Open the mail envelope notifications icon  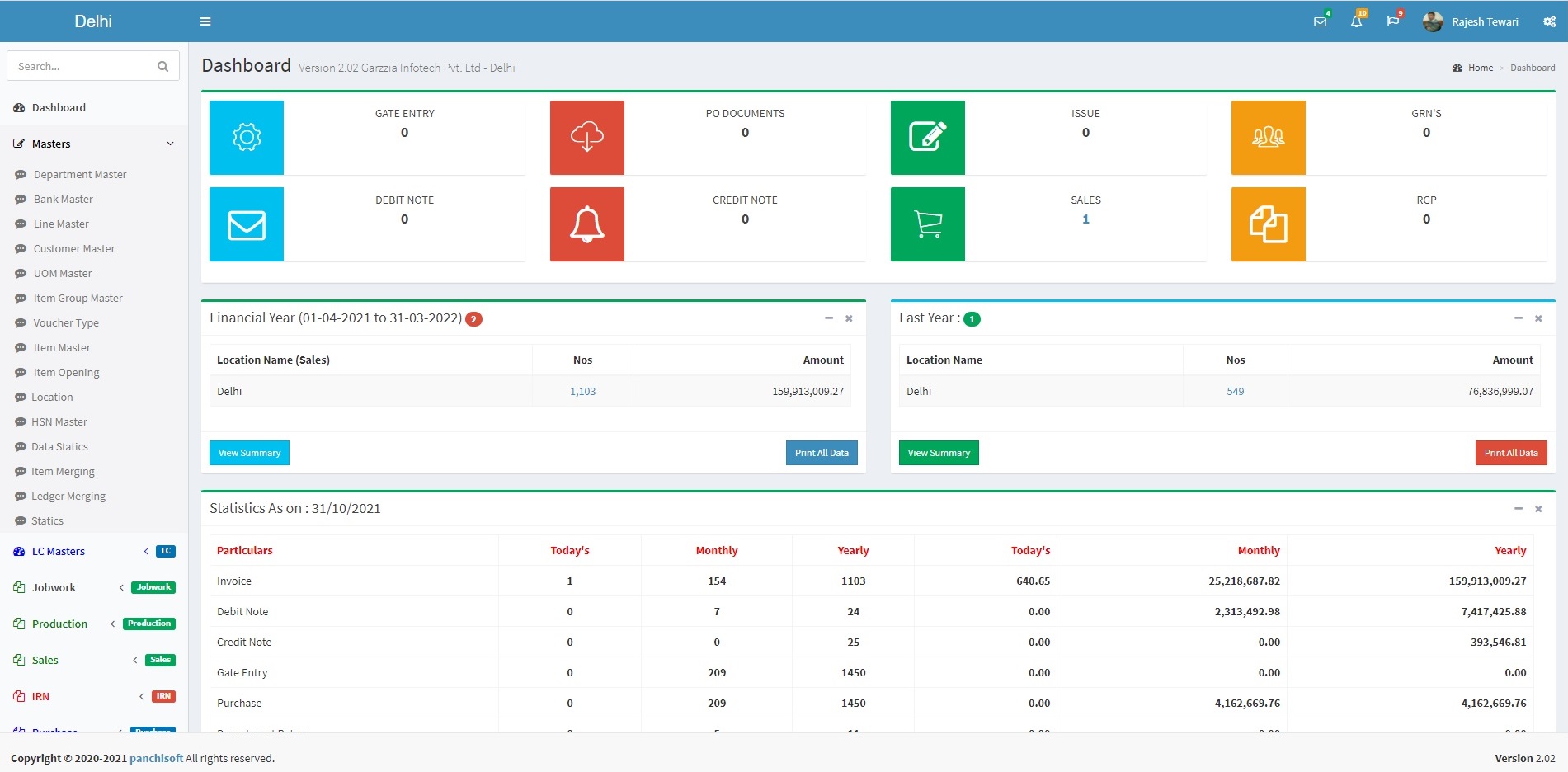click(1320, 21)
